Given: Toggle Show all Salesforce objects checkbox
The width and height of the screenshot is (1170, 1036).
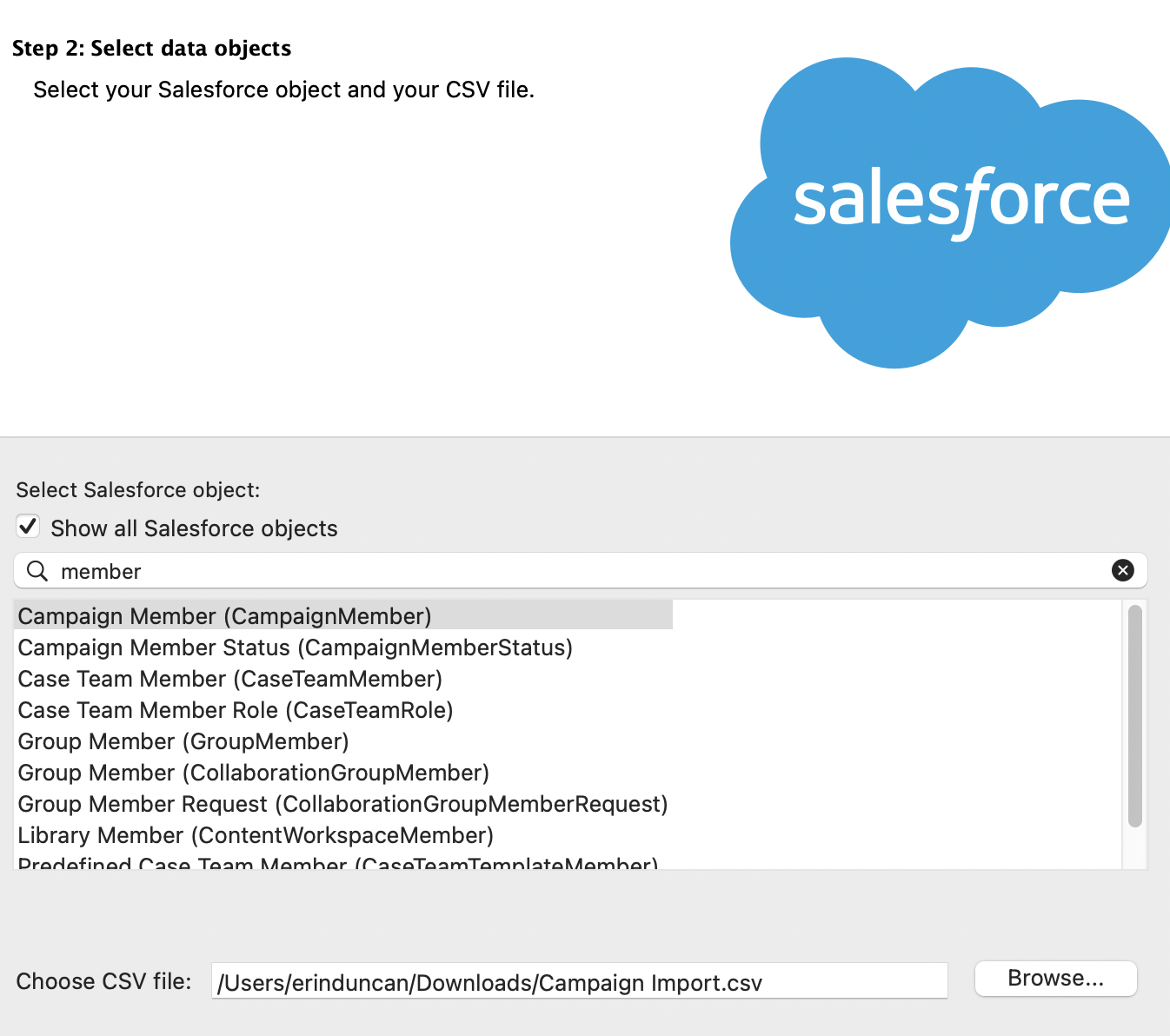Looking at the screenshot, I should [29, 527].
